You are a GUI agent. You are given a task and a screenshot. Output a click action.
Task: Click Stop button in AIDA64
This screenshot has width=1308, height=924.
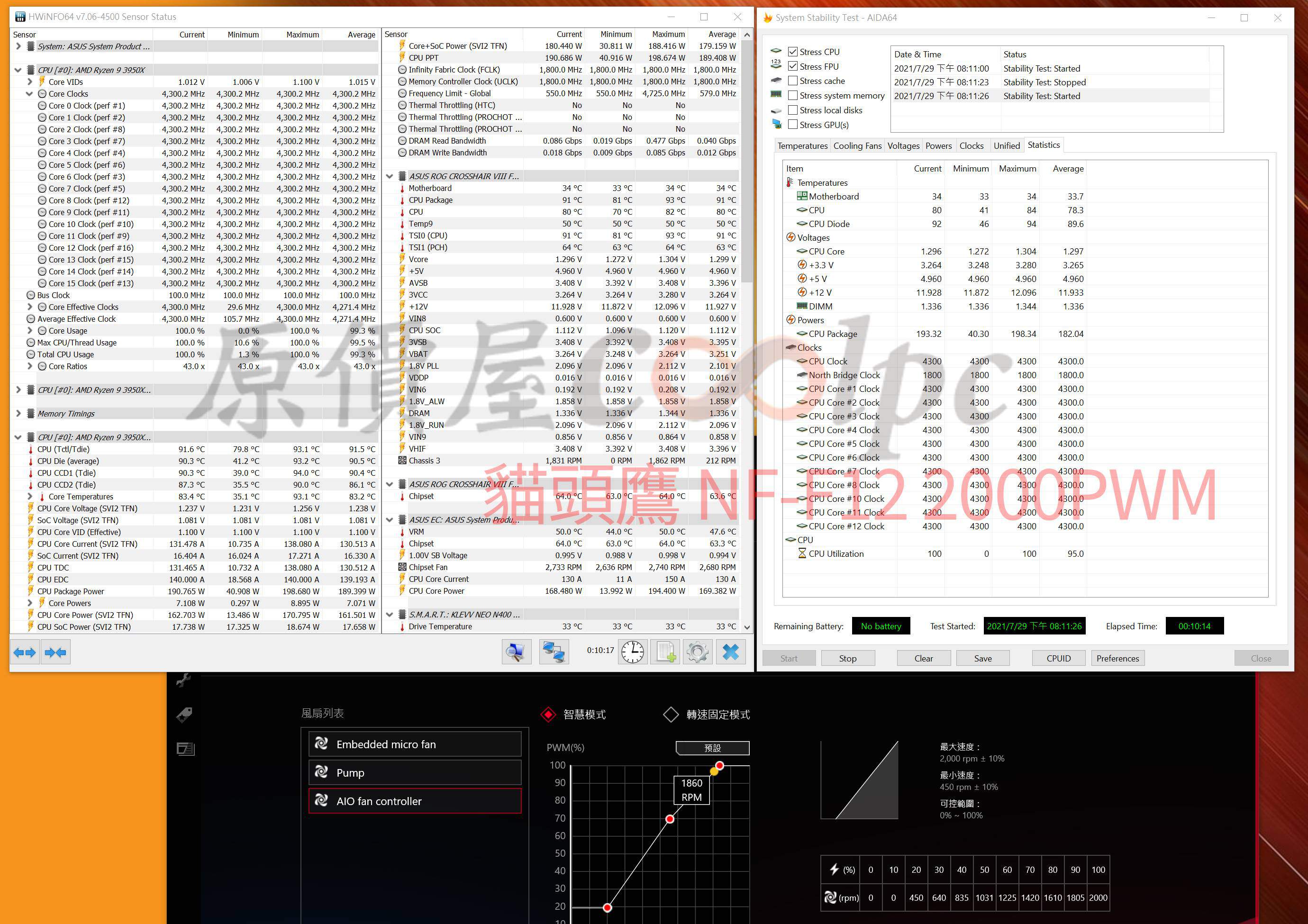tap(848, 659)
